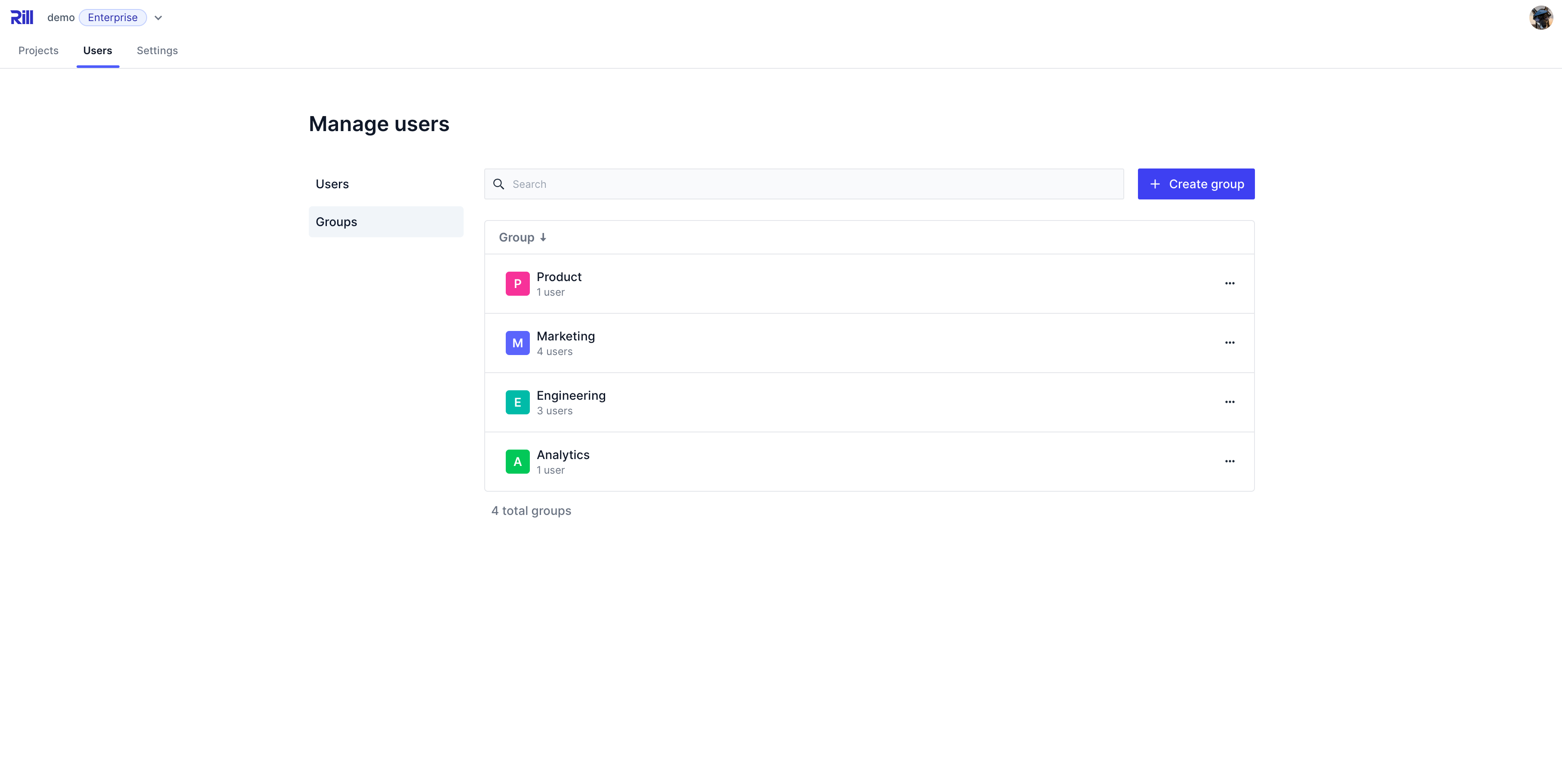Click the search magnifier icon
1562x784 pixels.
(x=498, y=184)
